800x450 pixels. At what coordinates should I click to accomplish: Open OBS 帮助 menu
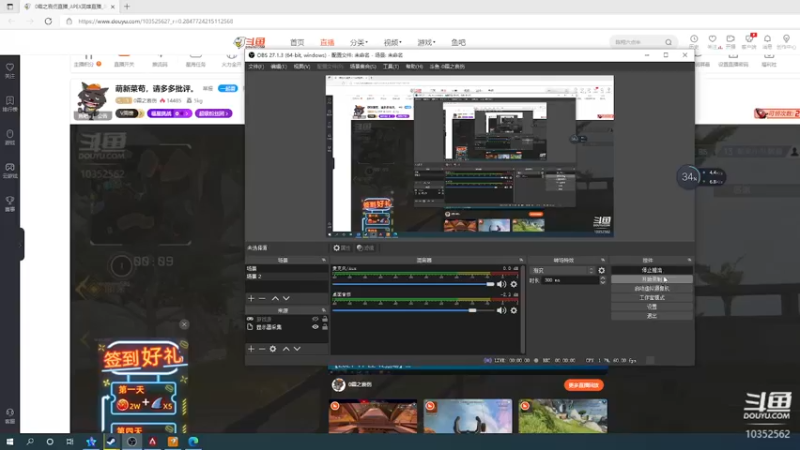pos(414,67)
